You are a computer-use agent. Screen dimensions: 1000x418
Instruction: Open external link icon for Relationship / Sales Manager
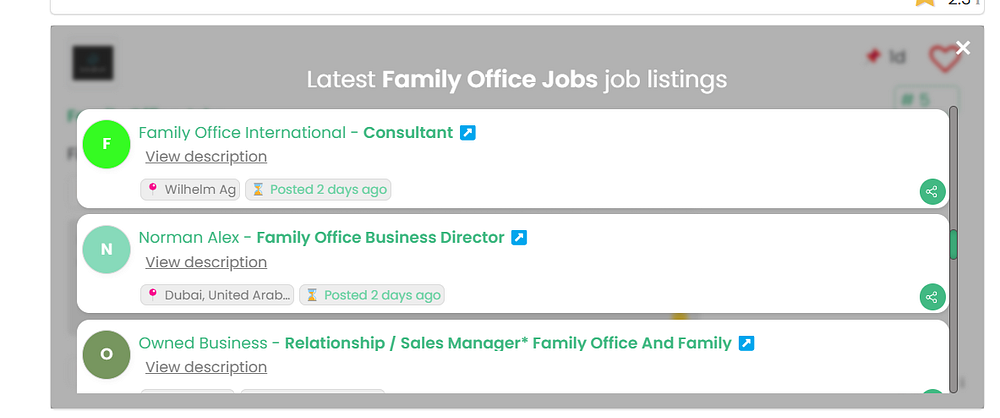click(746, 343)
